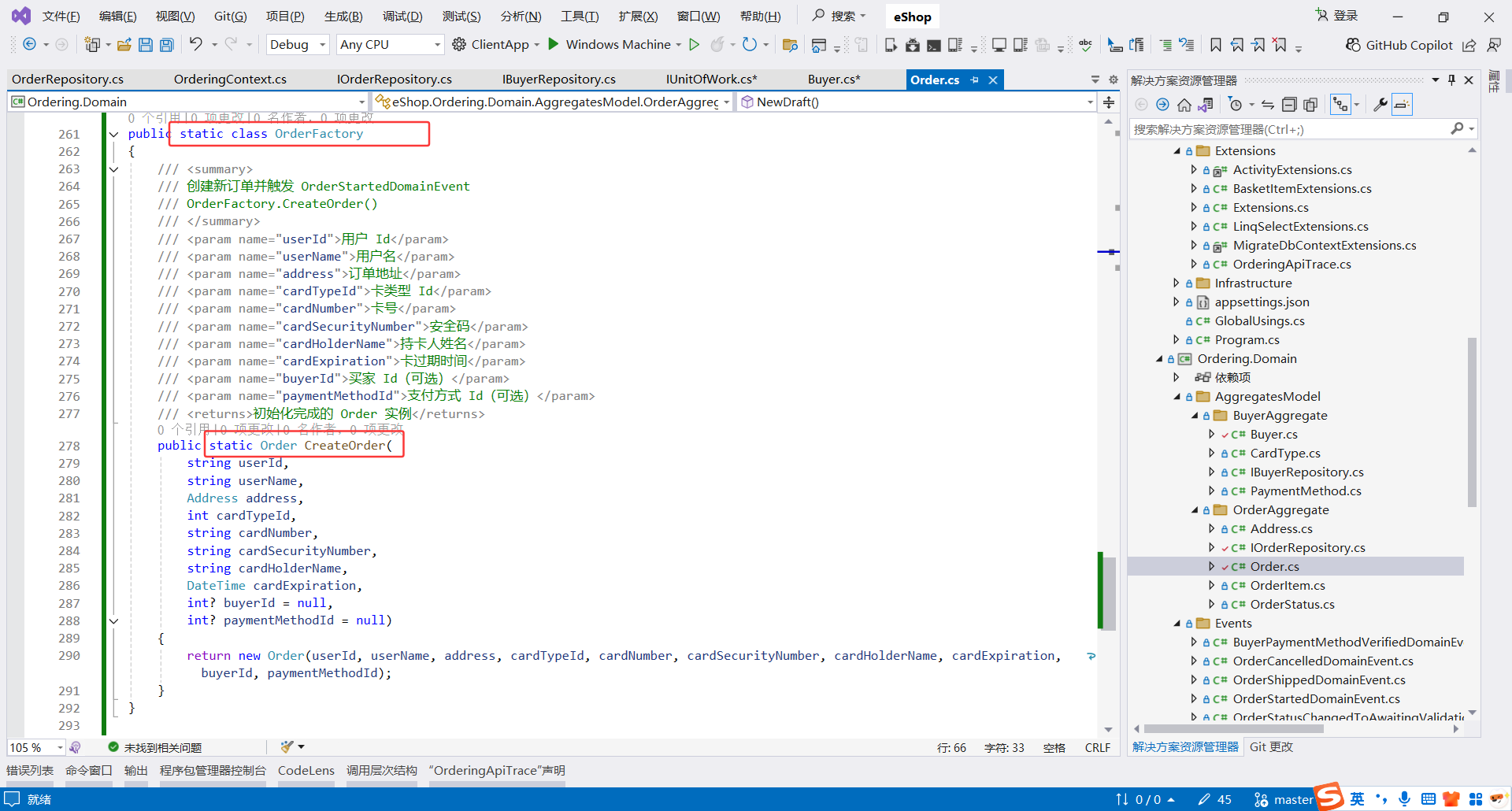
Task: Click the Sogou input method logo
Action: pyautogui.click(x=1329, y=797)
